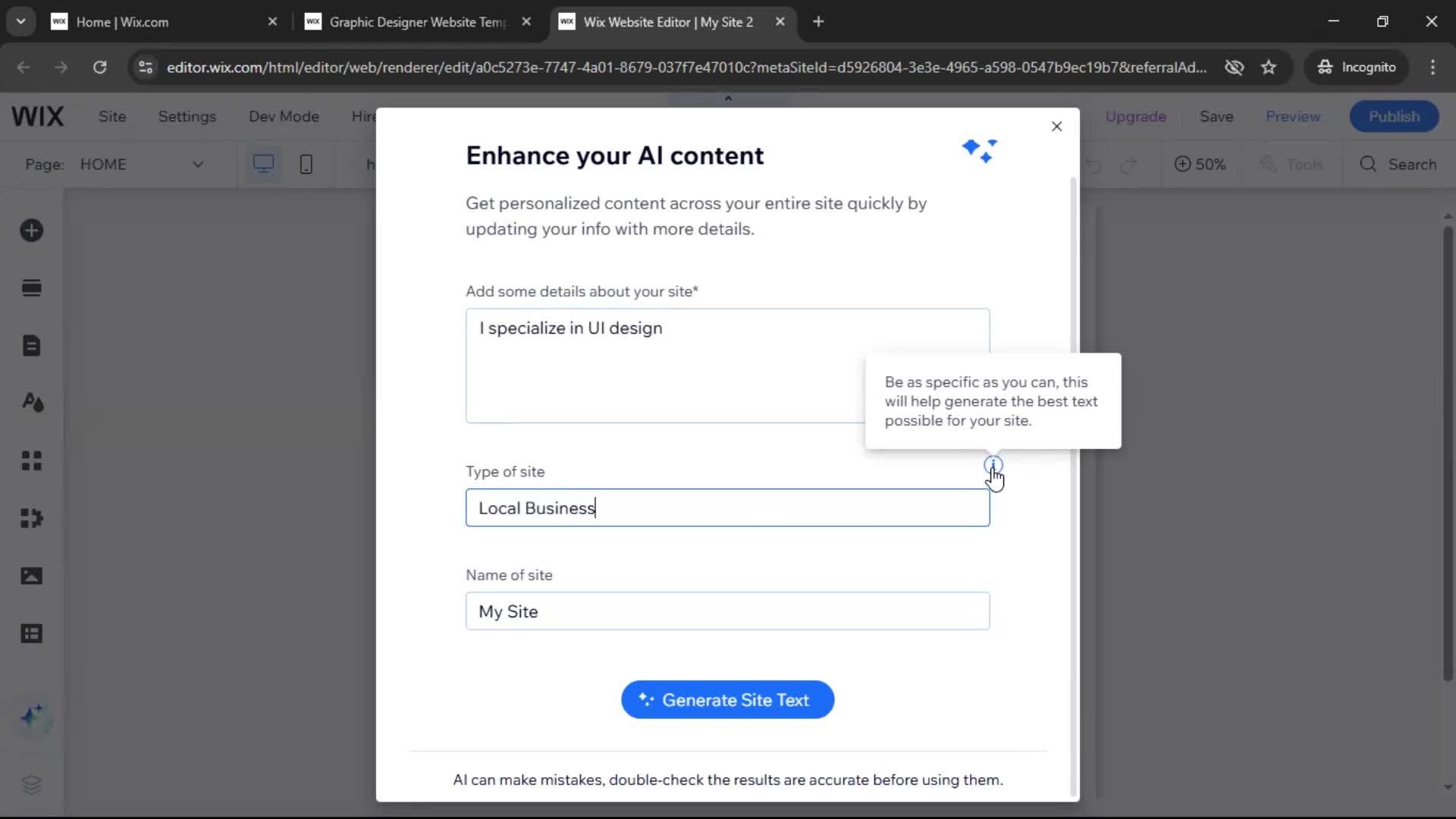
Task: Click the Incognito profile button
Action: tap(1357, 67)
